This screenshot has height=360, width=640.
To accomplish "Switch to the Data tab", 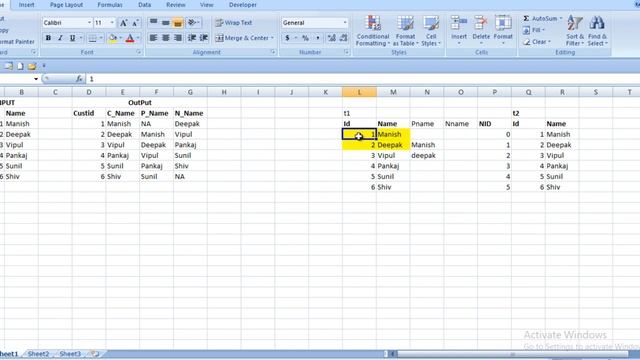I will pyautogui.click(x=144, y=5).
